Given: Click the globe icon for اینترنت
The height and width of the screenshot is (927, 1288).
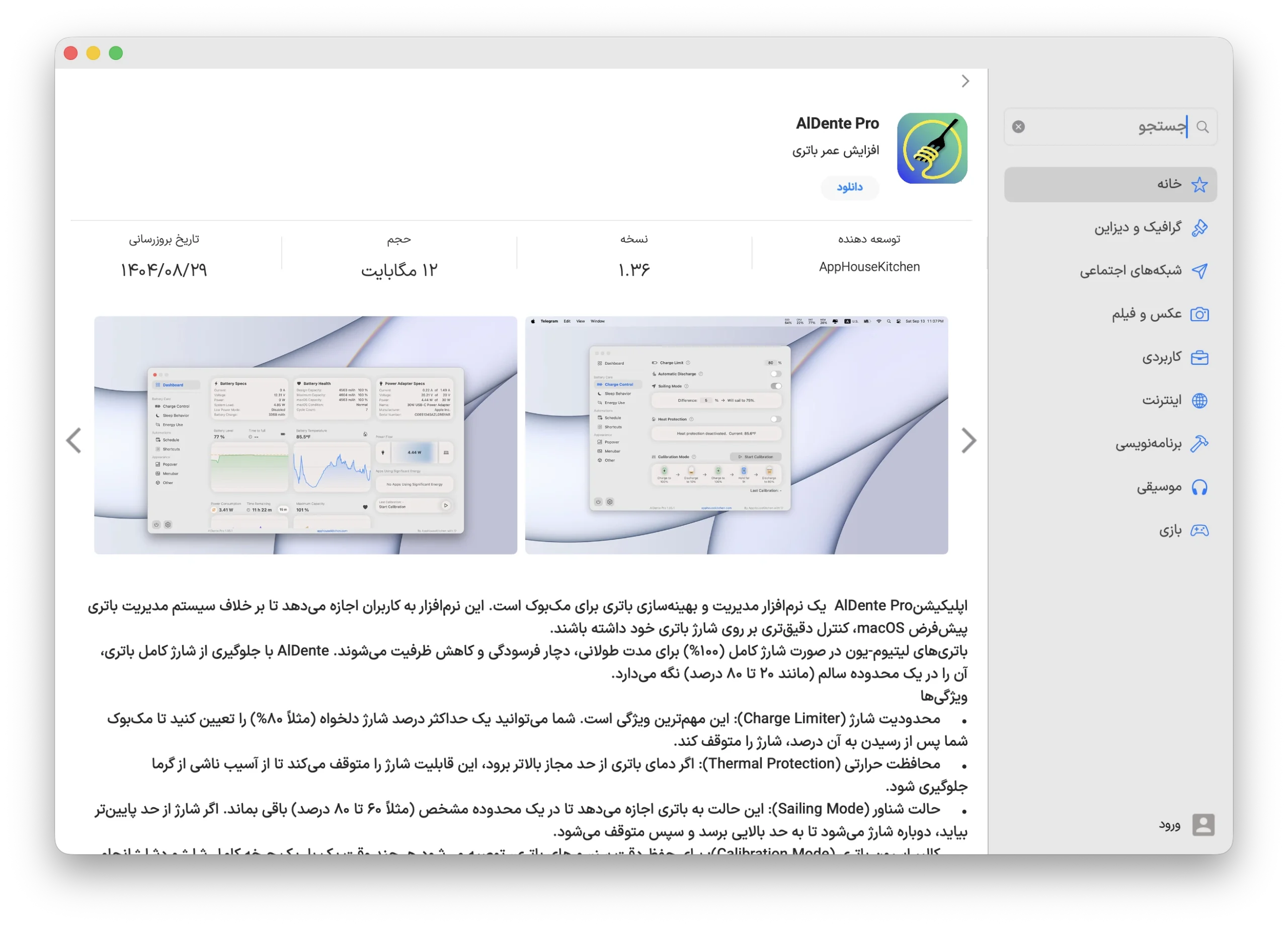Looking at the screenshot, I should point(1200,400).
